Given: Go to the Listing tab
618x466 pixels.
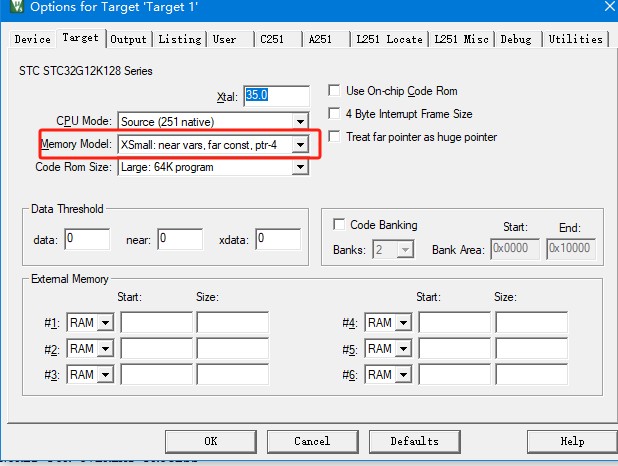Looking at the screenshot, I should (x=180, y=39).
